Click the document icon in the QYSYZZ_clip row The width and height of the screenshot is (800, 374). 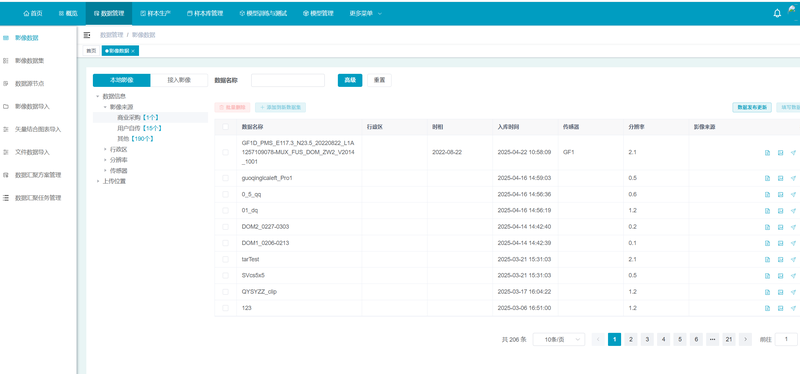[x=767, y=292]
